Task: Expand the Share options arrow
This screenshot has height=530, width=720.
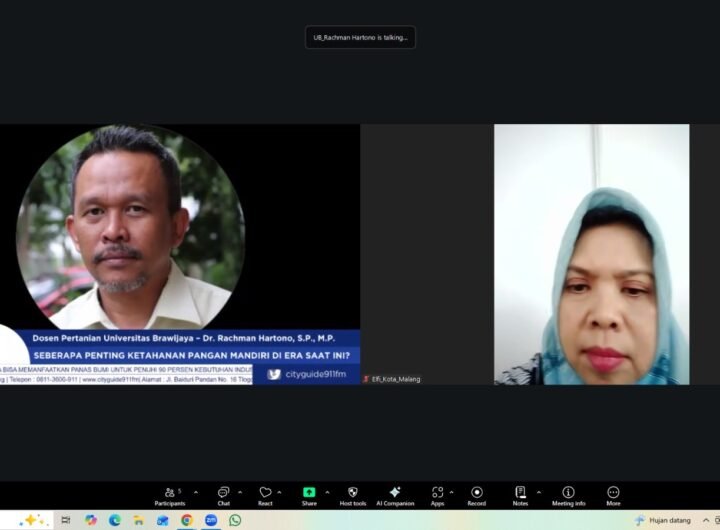Action: tap(327, 492)
